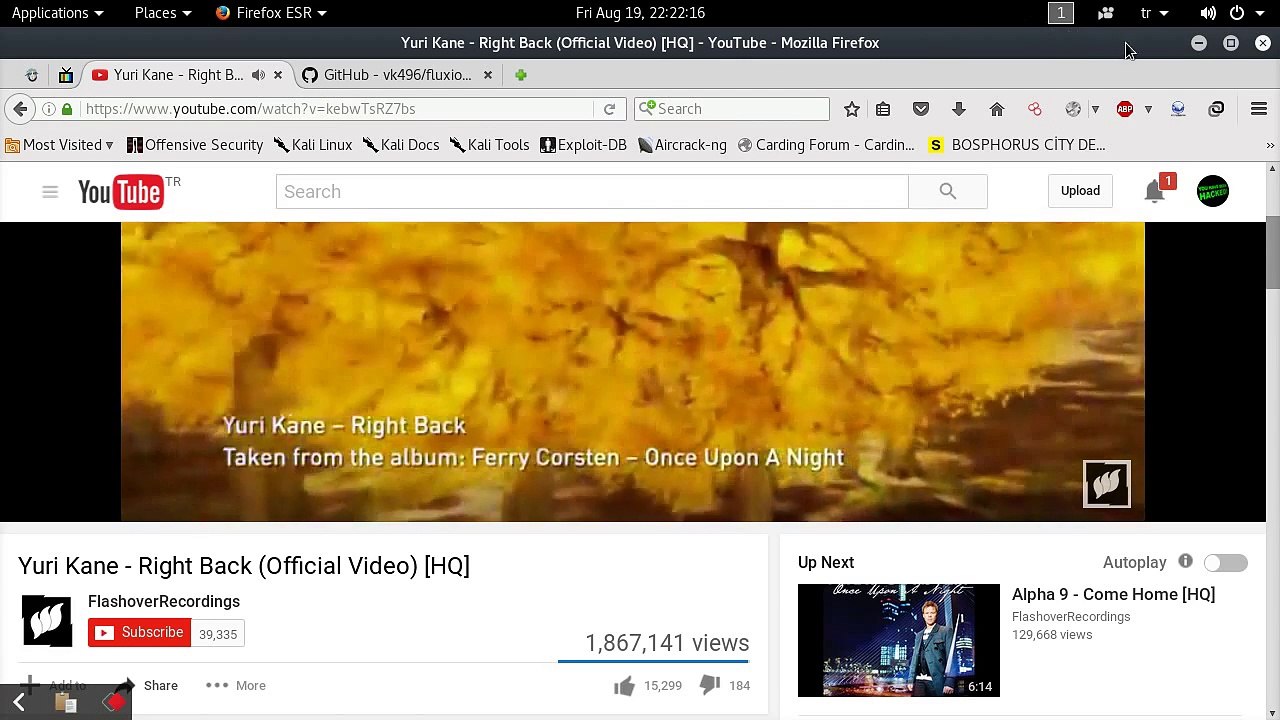Expand the More actions menu under video
The height and width of the screenshot is (720, 1280).
(x=236, y=685)
